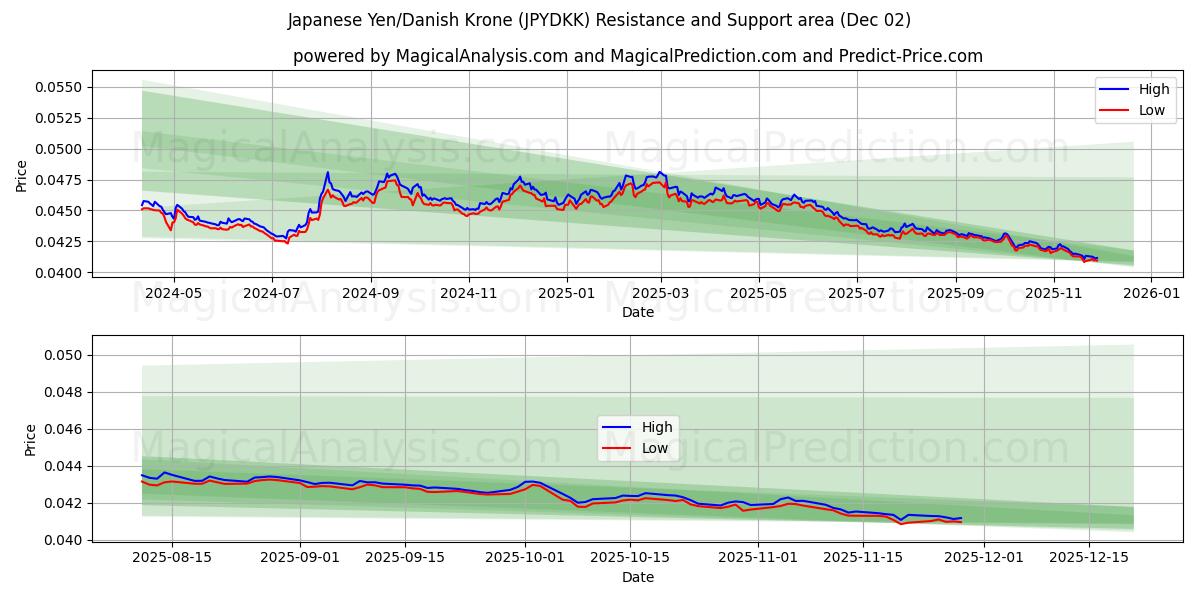Click the price peak near 2025-03
Image resolution: width=1200 pixels, height=600 pixels.
pyautogui.click(x=660, y=174)
